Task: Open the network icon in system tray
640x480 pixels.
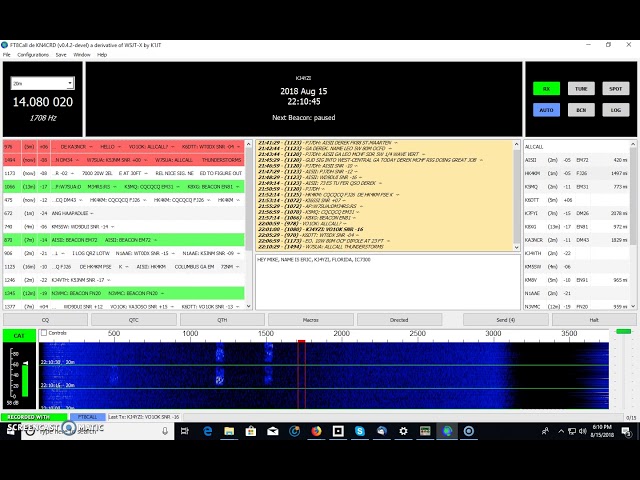Action: pos(572,431)
